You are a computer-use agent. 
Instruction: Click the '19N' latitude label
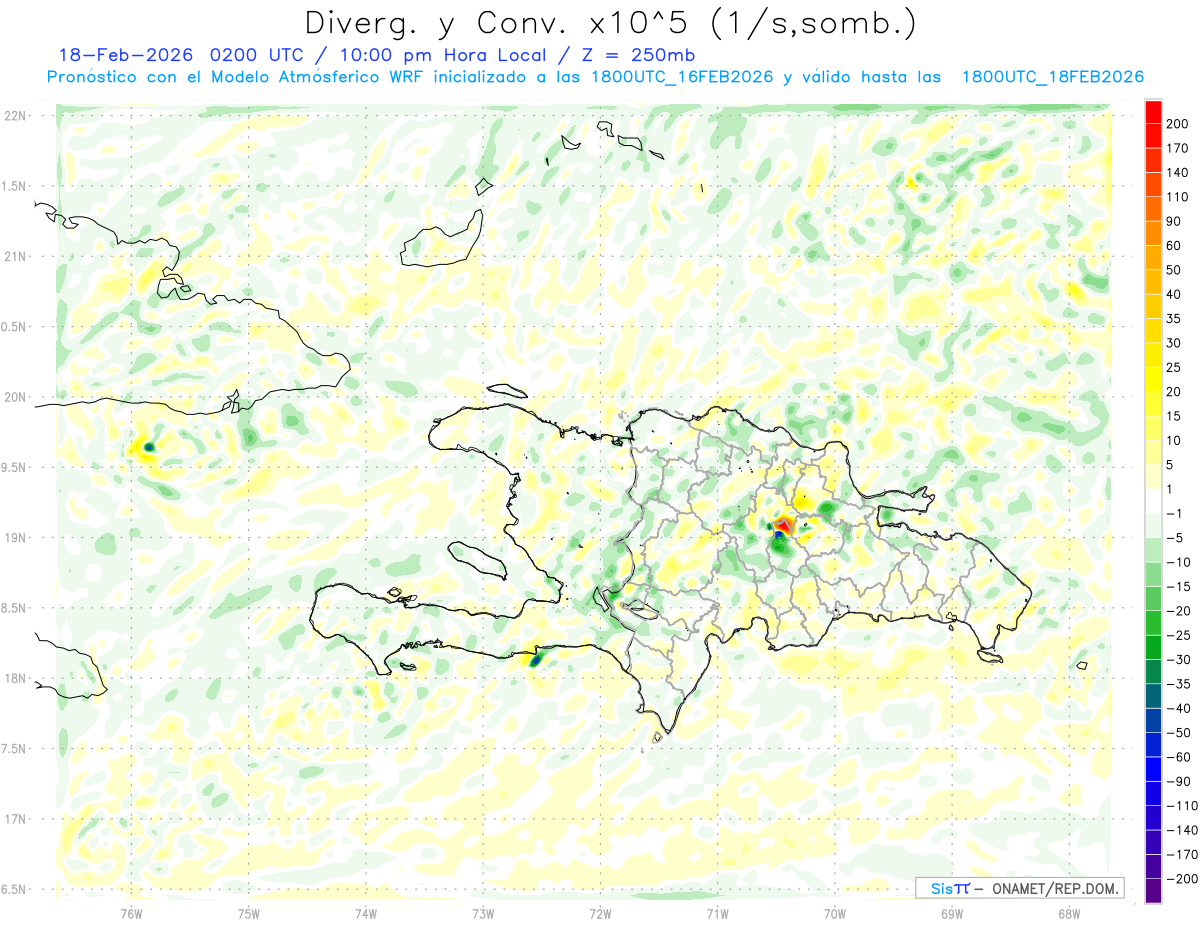[x=15, y=538]
